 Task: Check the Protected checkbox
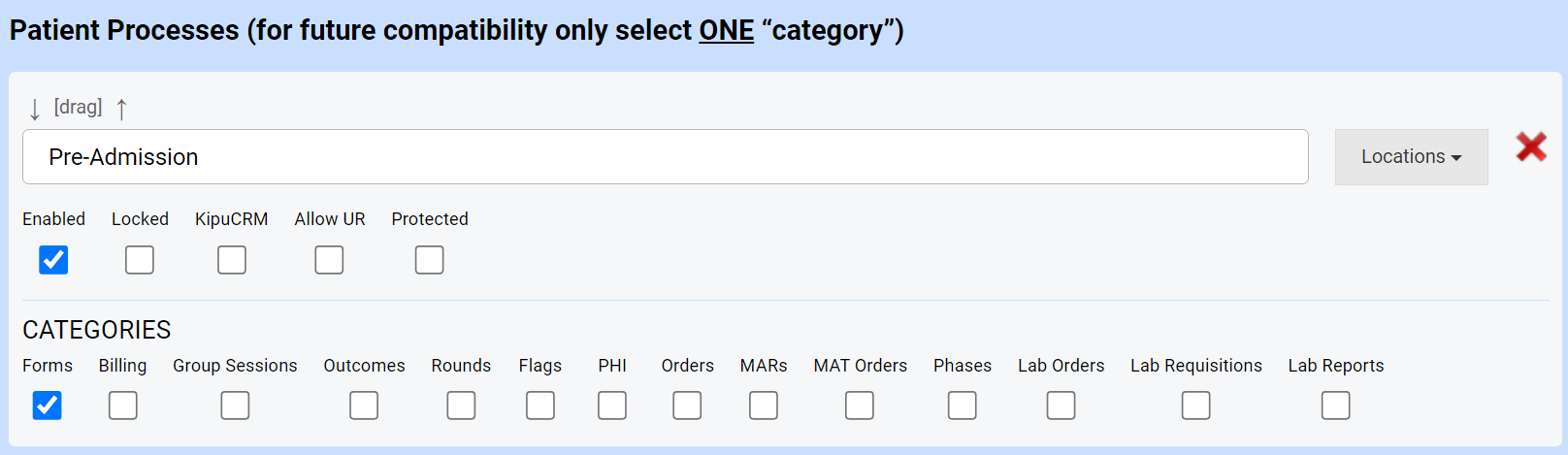point(429,260)
